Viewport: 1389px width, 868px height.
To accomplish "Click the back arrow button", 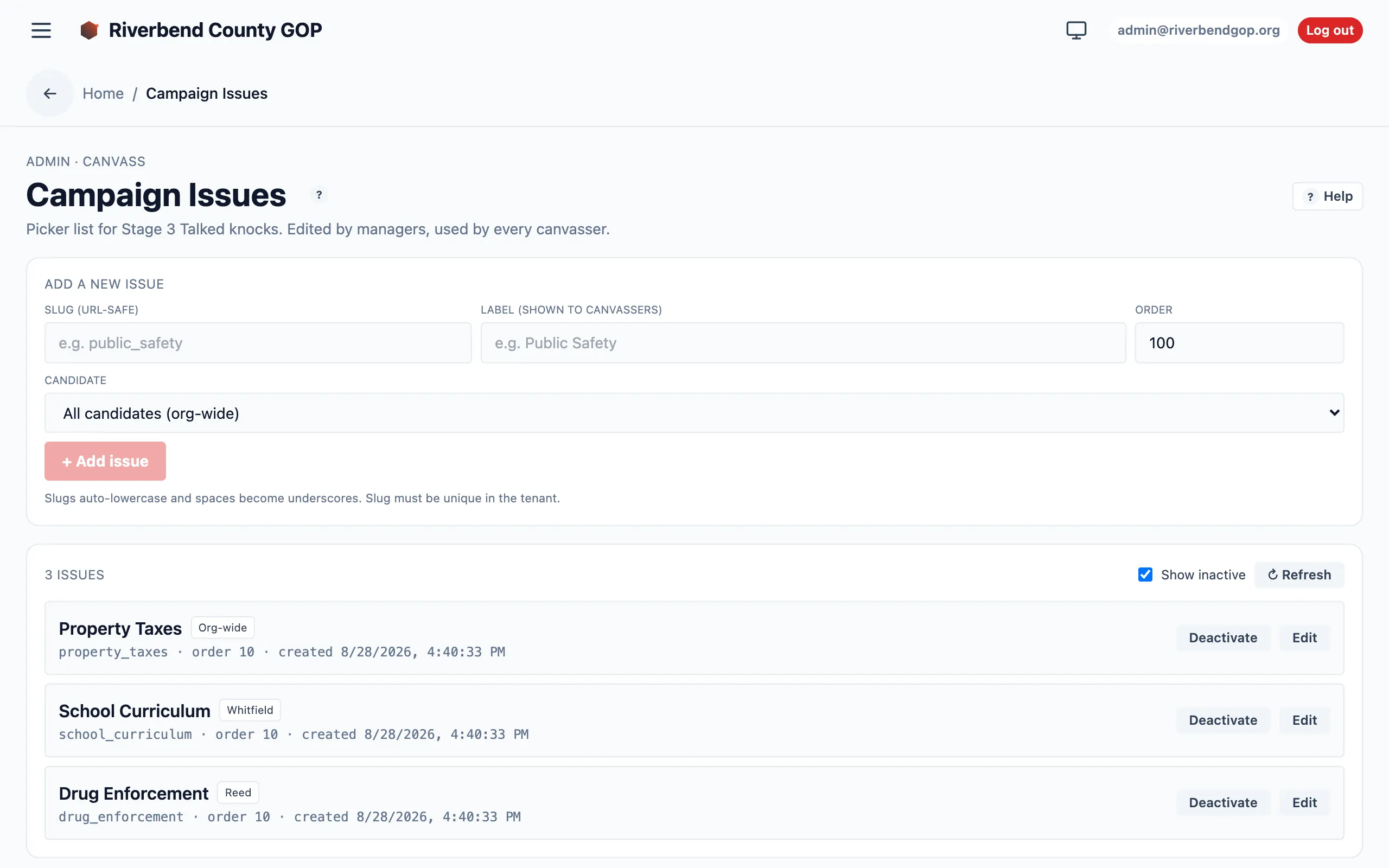I will [50, 93].
